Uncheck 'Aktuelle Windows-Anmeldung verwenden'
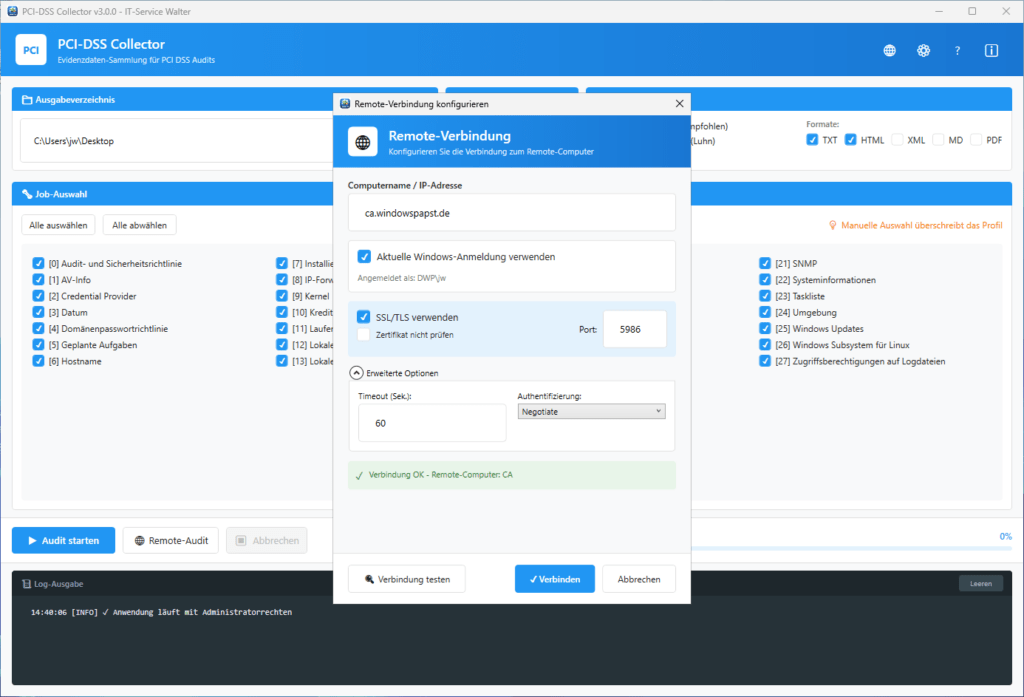Viewport: 1024px width, 697px height. [x=363, y=256]
